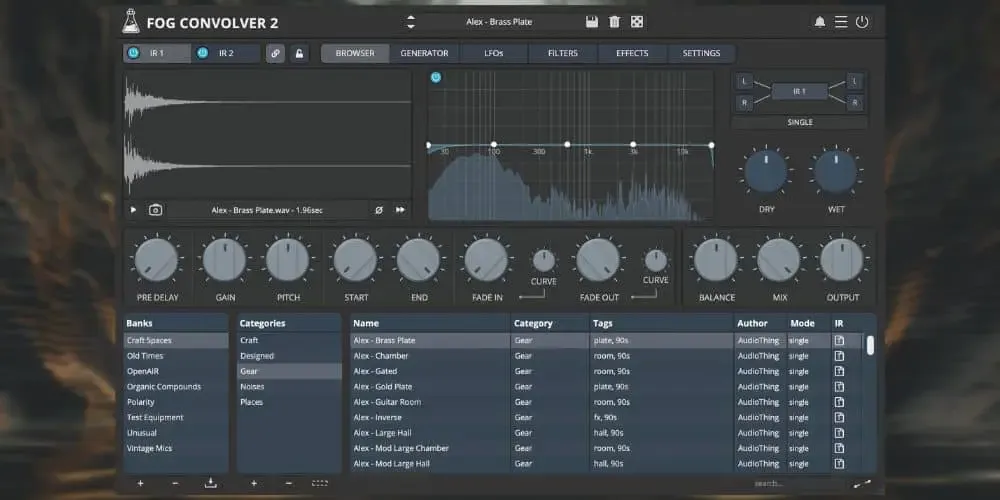Invert phase with the ø icon
This screenshot has width=1000, height=500.
pos(379,210)
